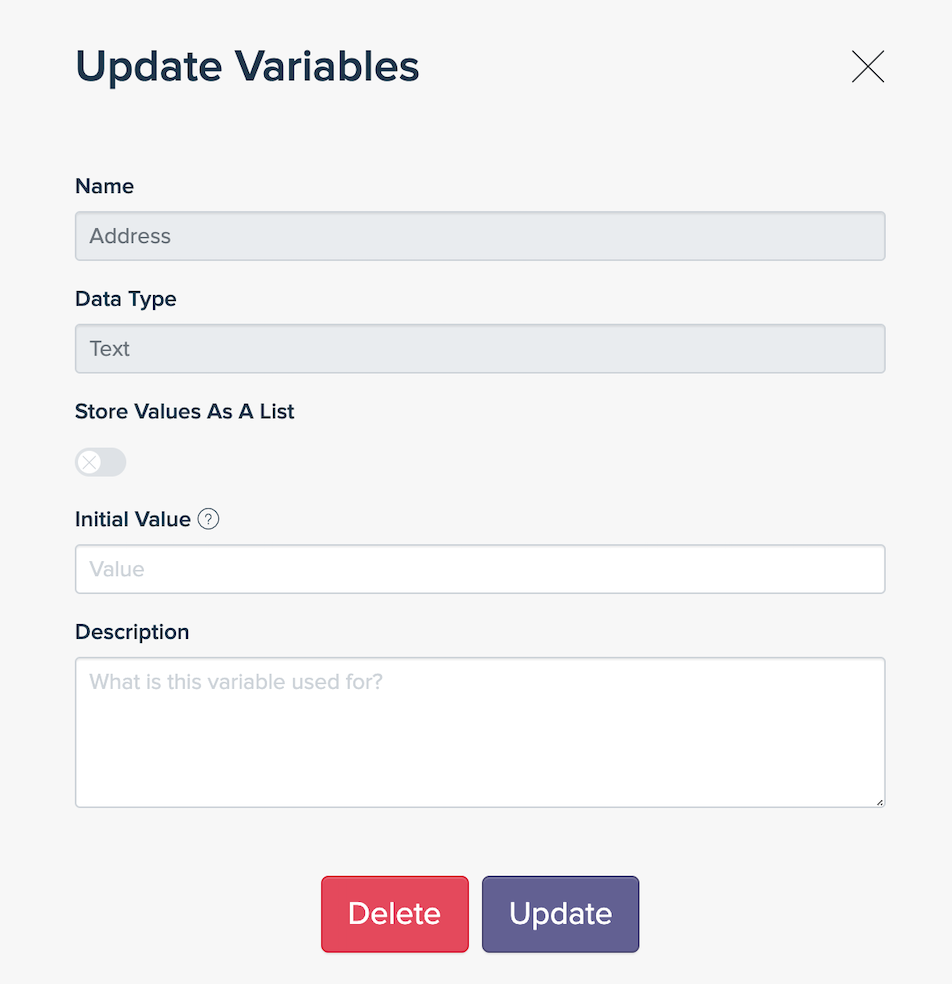Click the Name field label

click(104, 186)
